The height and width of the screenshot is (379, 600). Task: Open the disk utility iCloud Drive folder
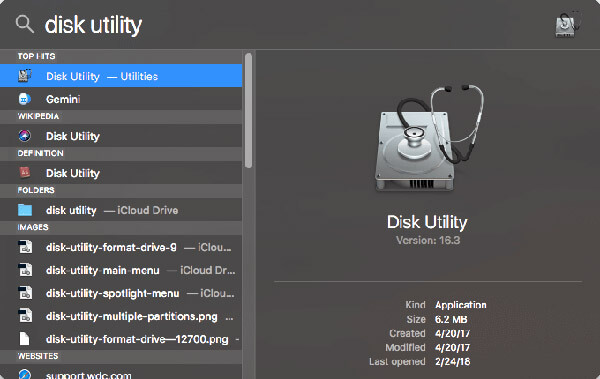pyautogui.click(x=121, y=210)
